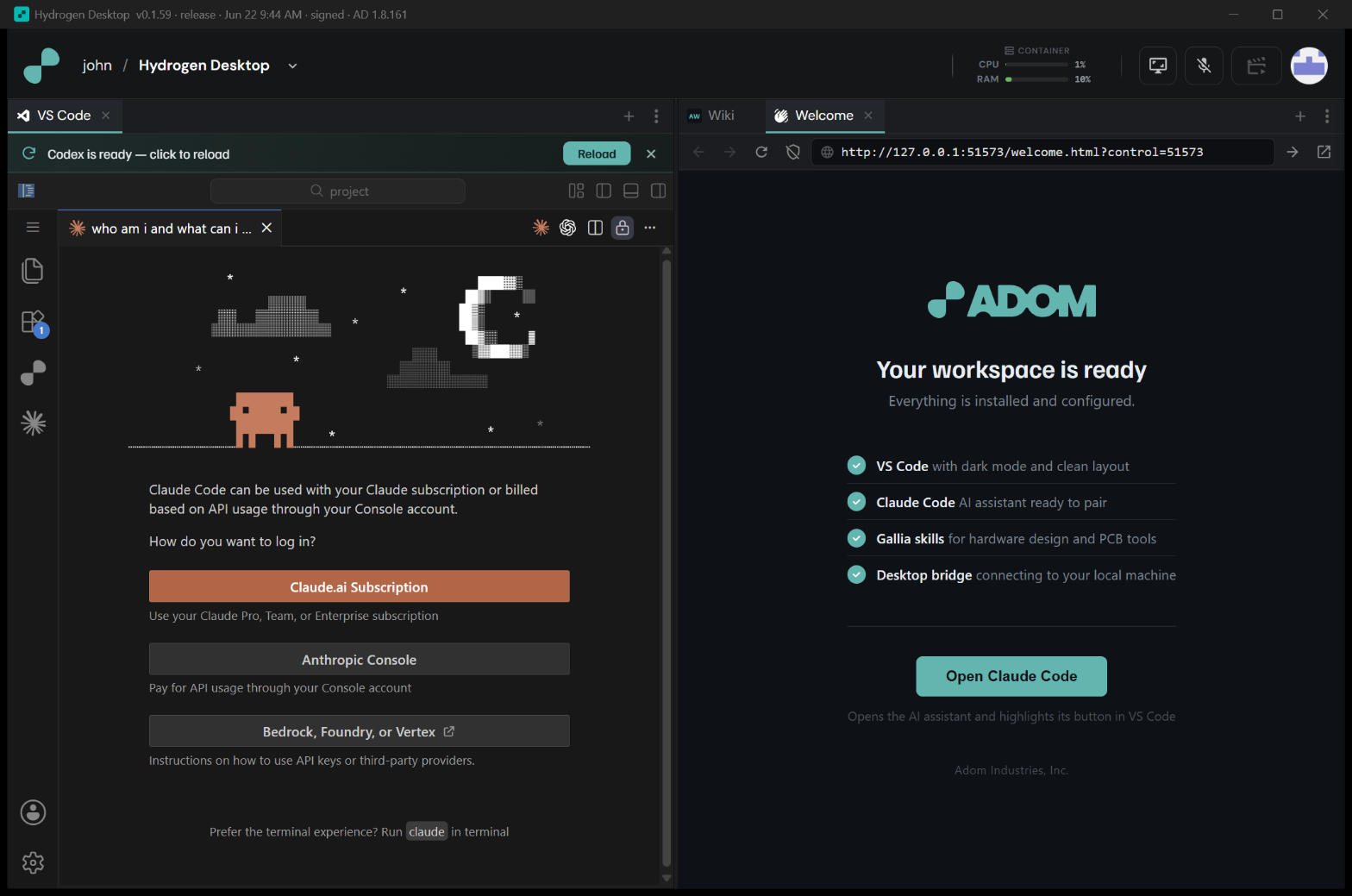Split the editor with the split icon
Viewport: 1352px width, 896px height.
click(595, 228)
